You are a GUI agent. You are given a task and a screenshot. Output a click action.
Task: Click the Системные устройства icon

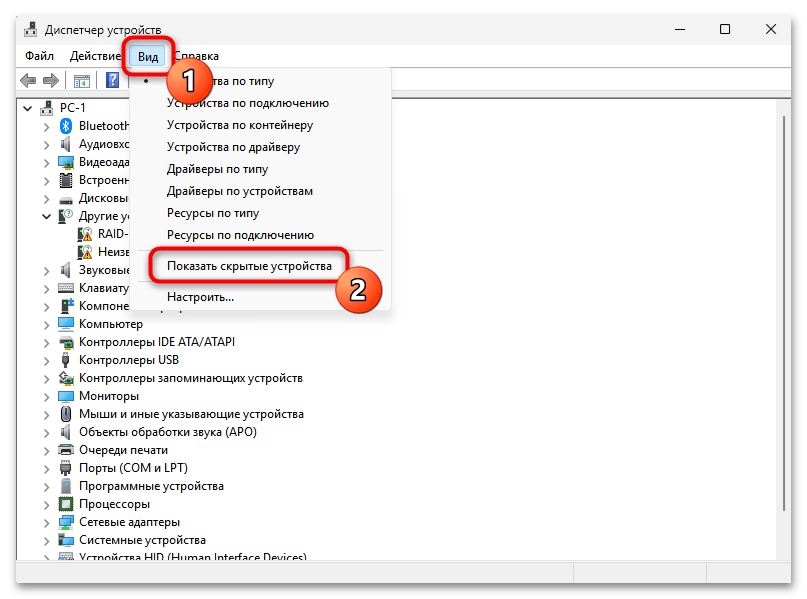click(66, 540)
